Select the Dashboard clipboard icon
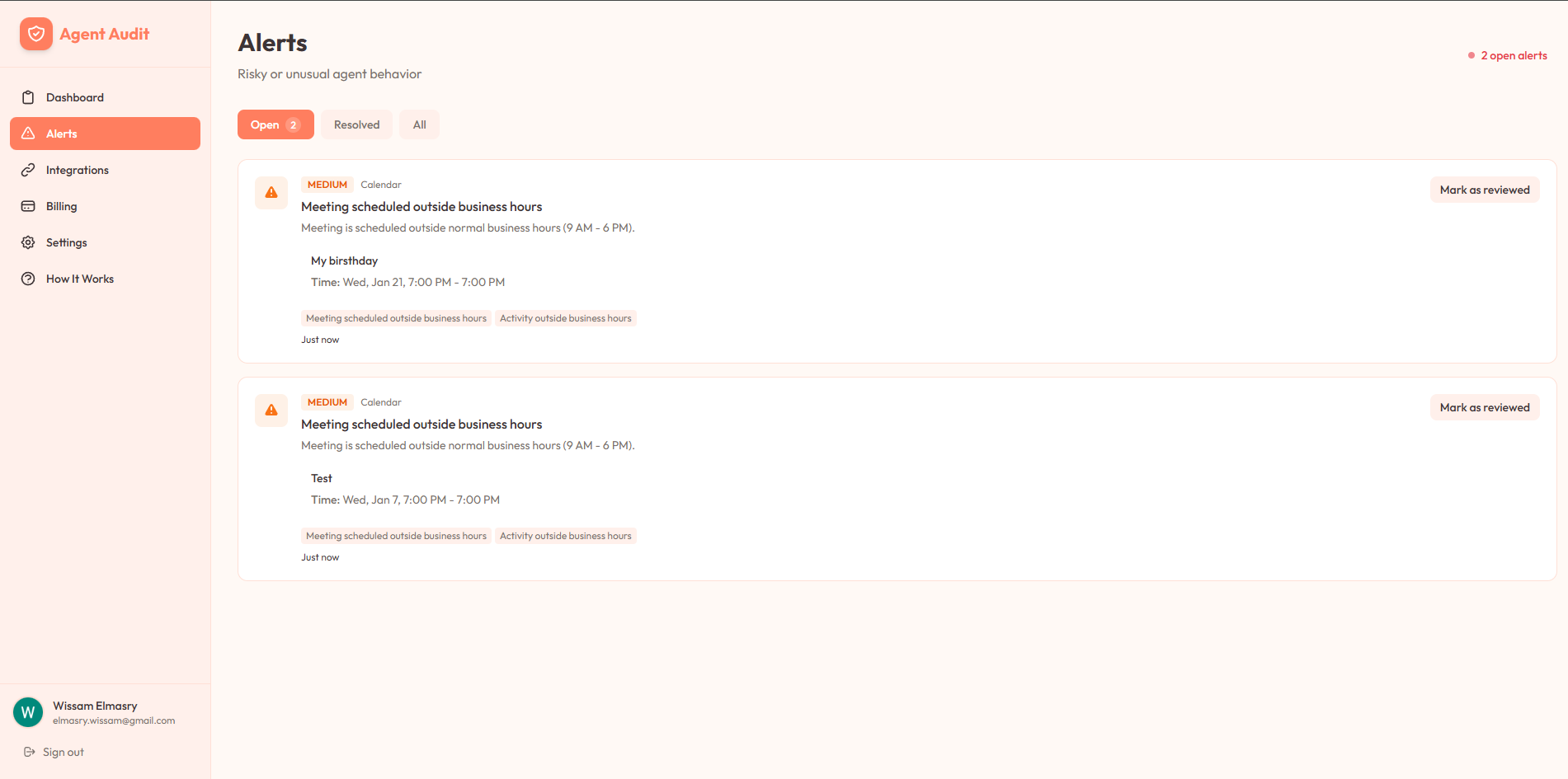 [28, 96]
